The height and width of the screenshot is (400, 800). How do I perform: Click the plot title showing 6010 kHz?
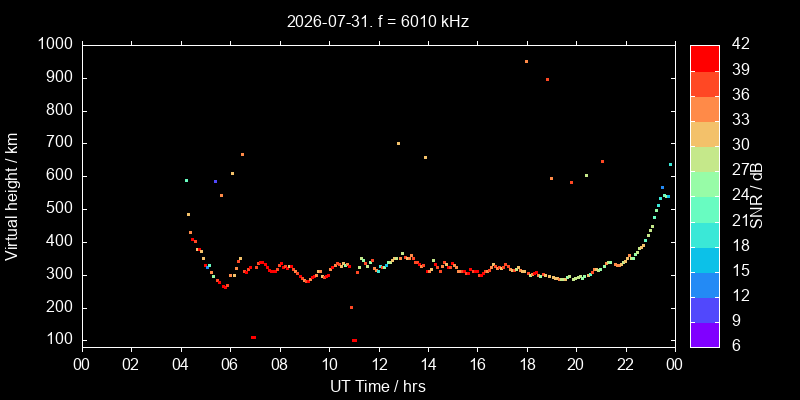tap(378, 21)
